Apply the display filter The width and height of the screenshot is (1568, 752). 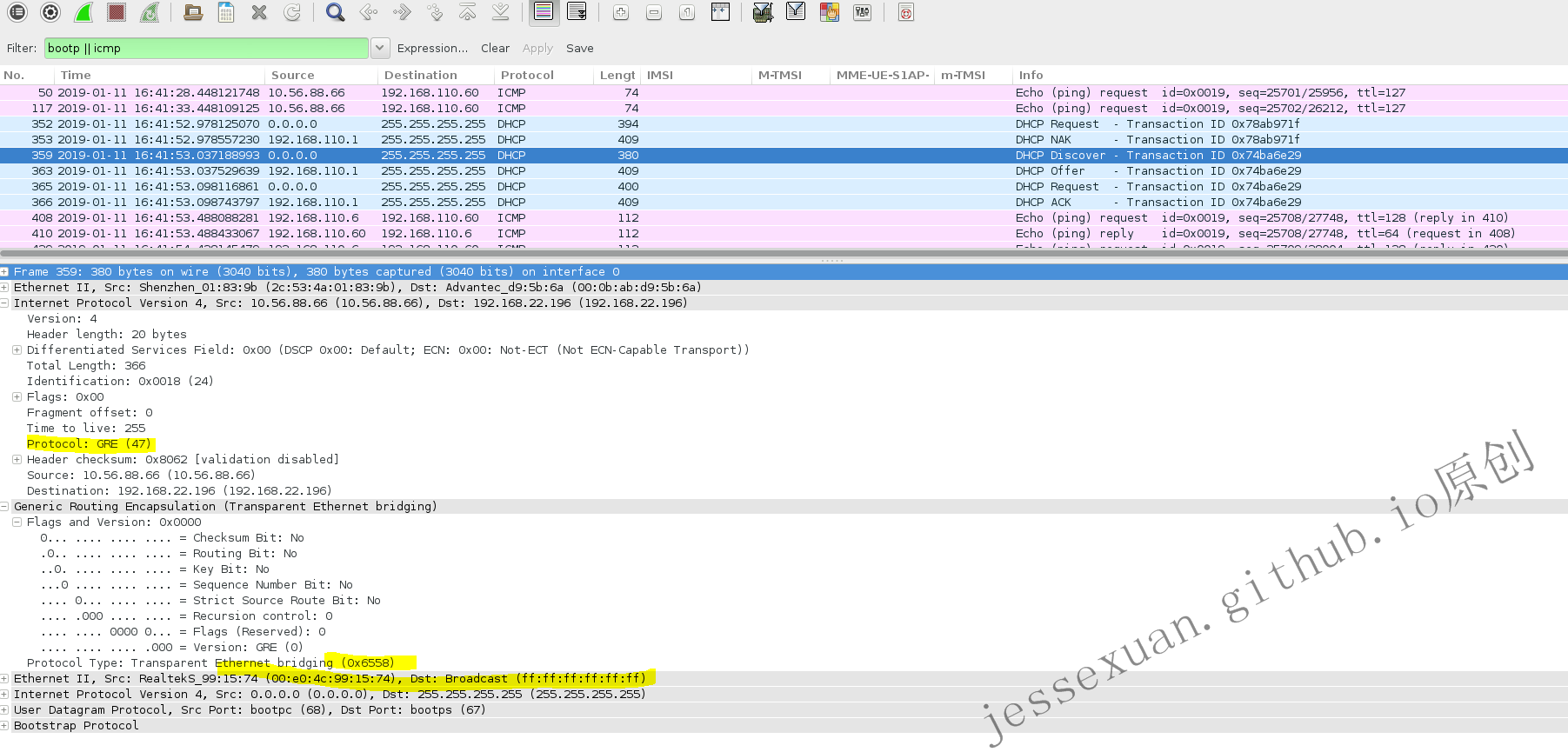click(537, 49)
